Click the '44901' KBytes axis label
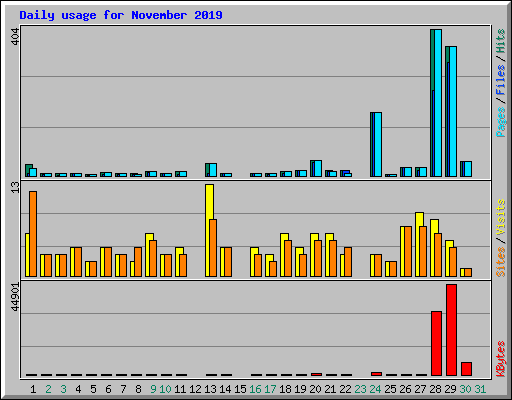Screen dimensions: 512x400 [15, 297]
